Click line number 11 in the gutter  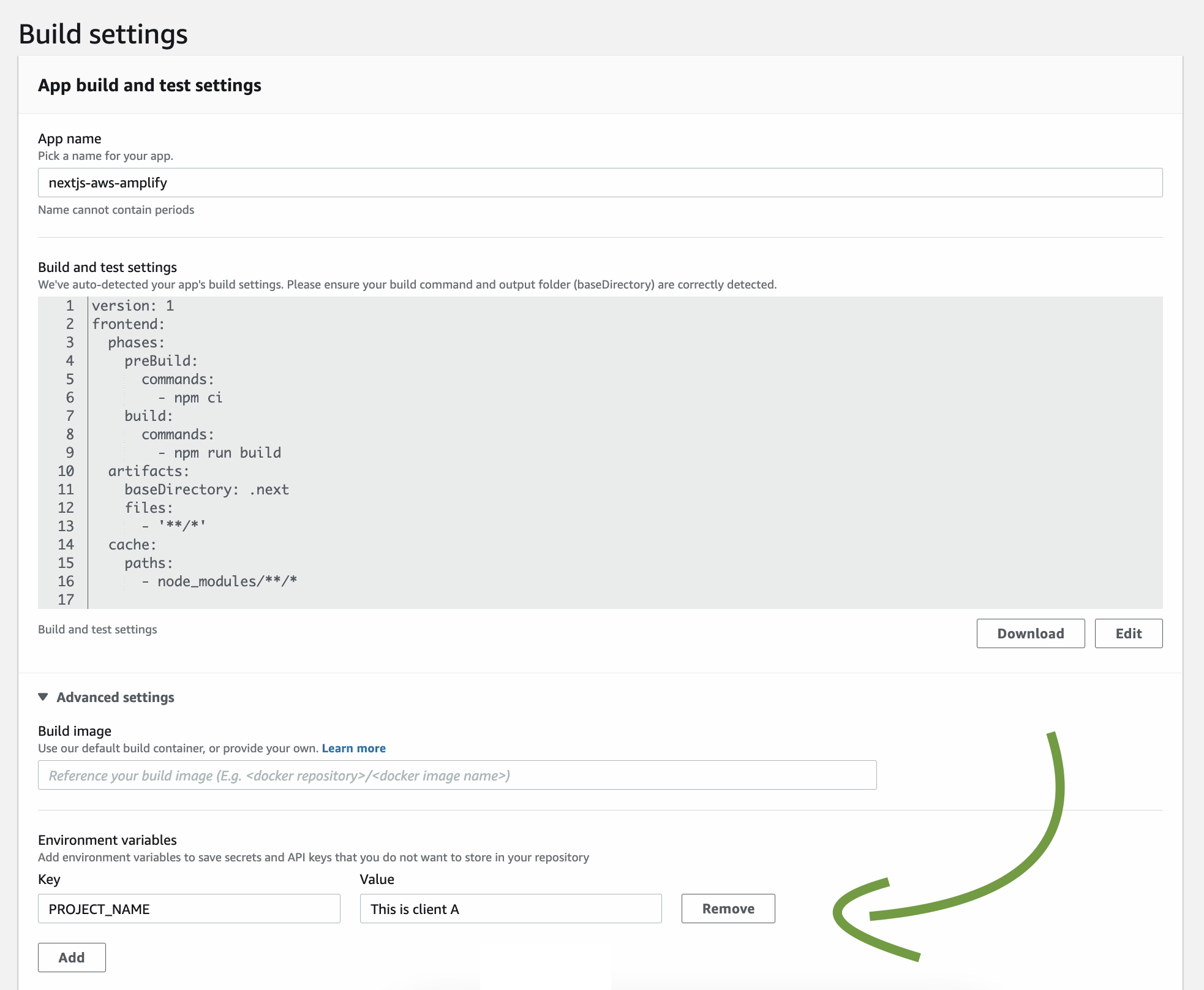(66, 489)
